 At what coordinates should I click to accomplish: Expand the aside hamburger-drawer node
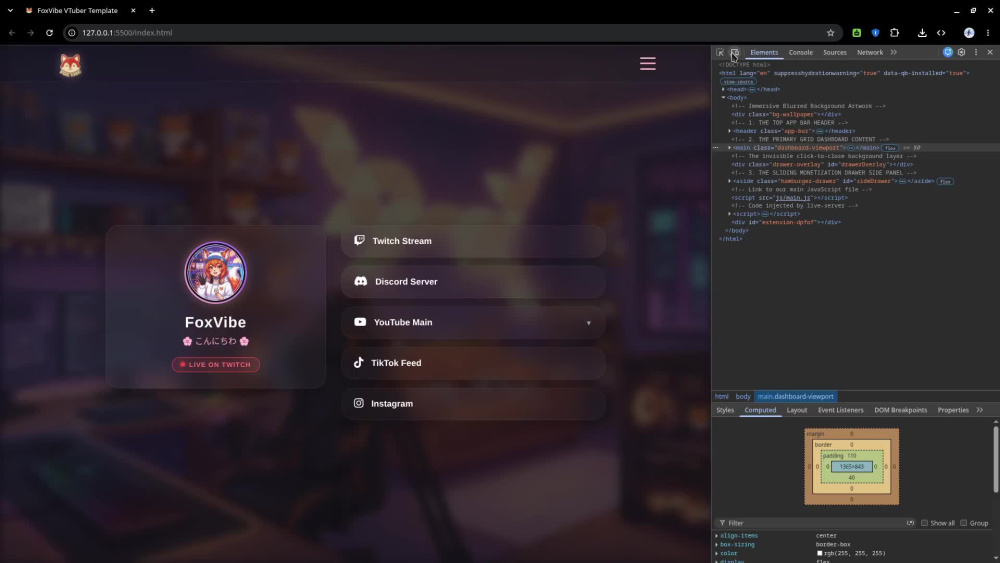click(x=730, y=181)
